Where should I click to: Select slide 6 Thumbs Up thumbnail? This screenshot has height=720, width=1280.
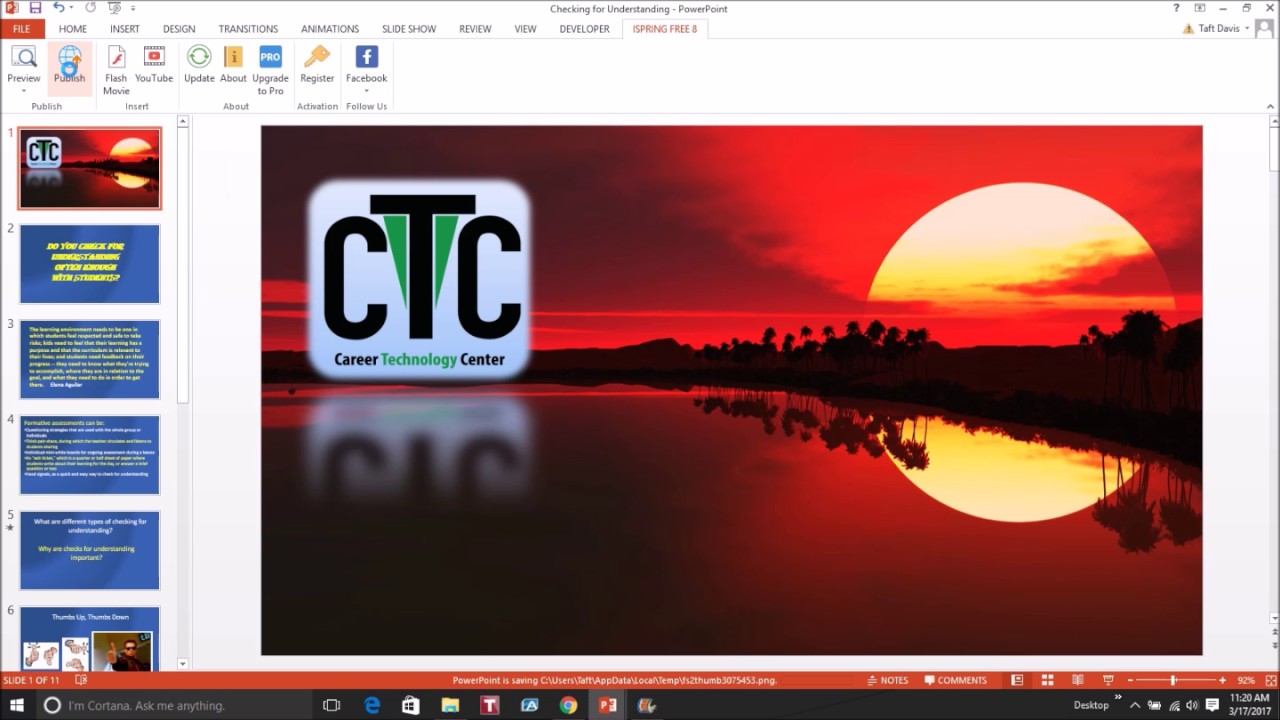point(90,638)
